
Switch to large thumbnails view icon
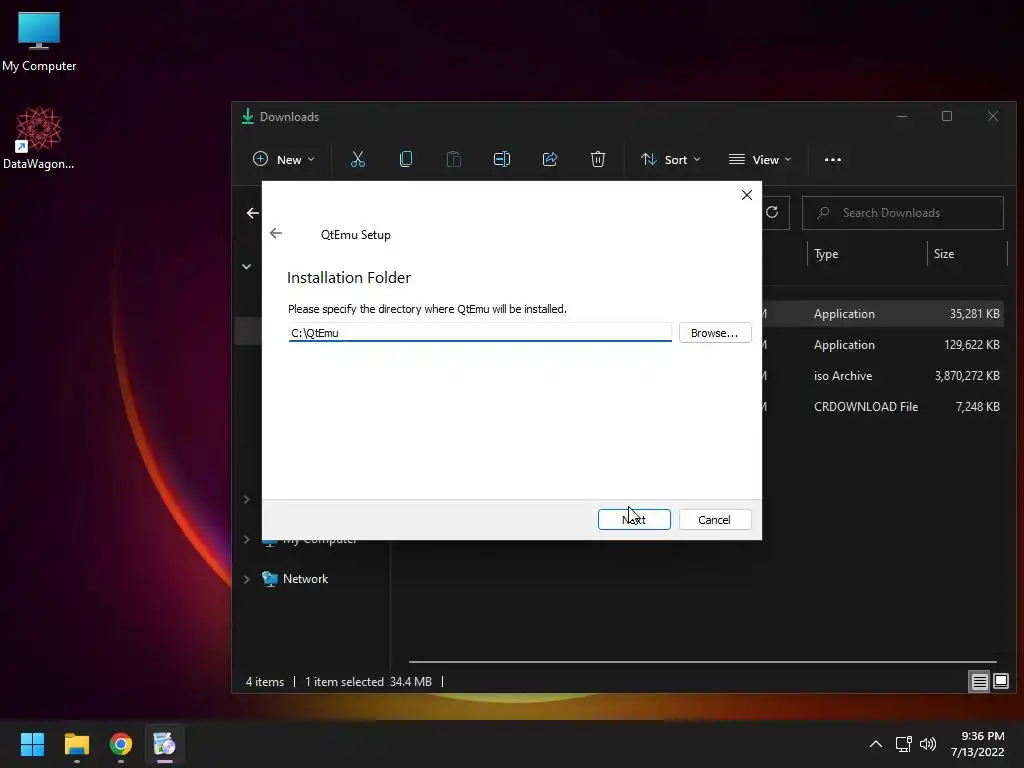click(x=1000, y=682)
